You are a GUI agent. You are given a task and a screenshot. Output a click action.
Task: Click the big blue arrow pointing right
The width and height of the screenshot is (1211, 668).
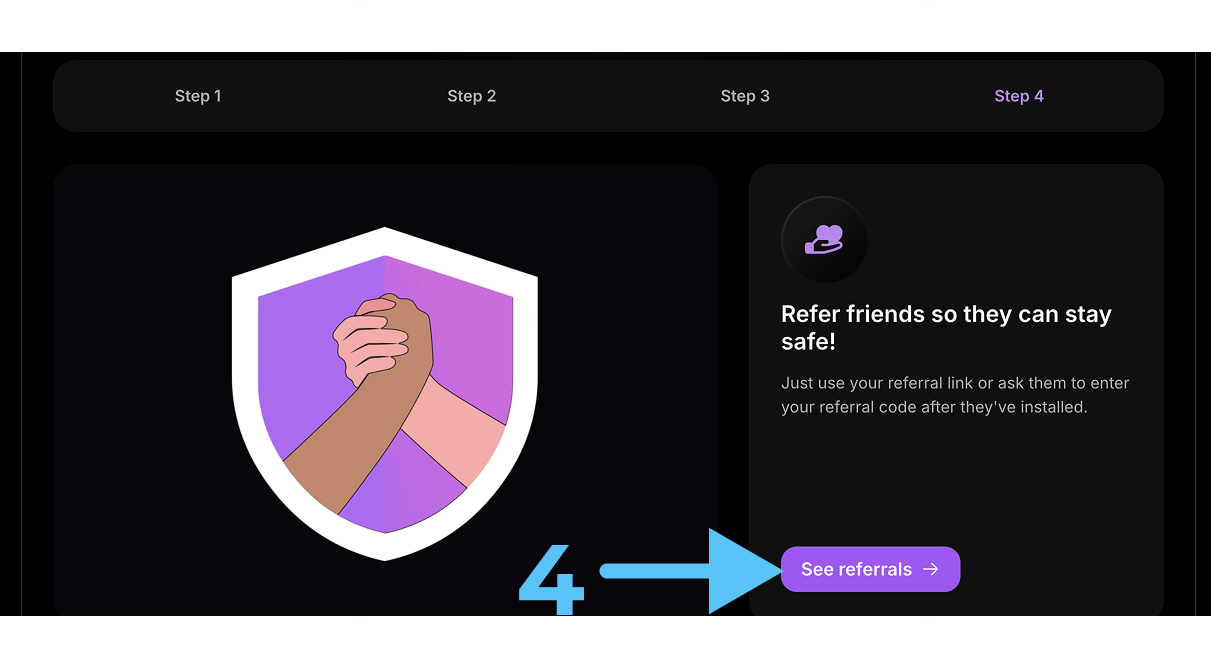pos(690,570)
